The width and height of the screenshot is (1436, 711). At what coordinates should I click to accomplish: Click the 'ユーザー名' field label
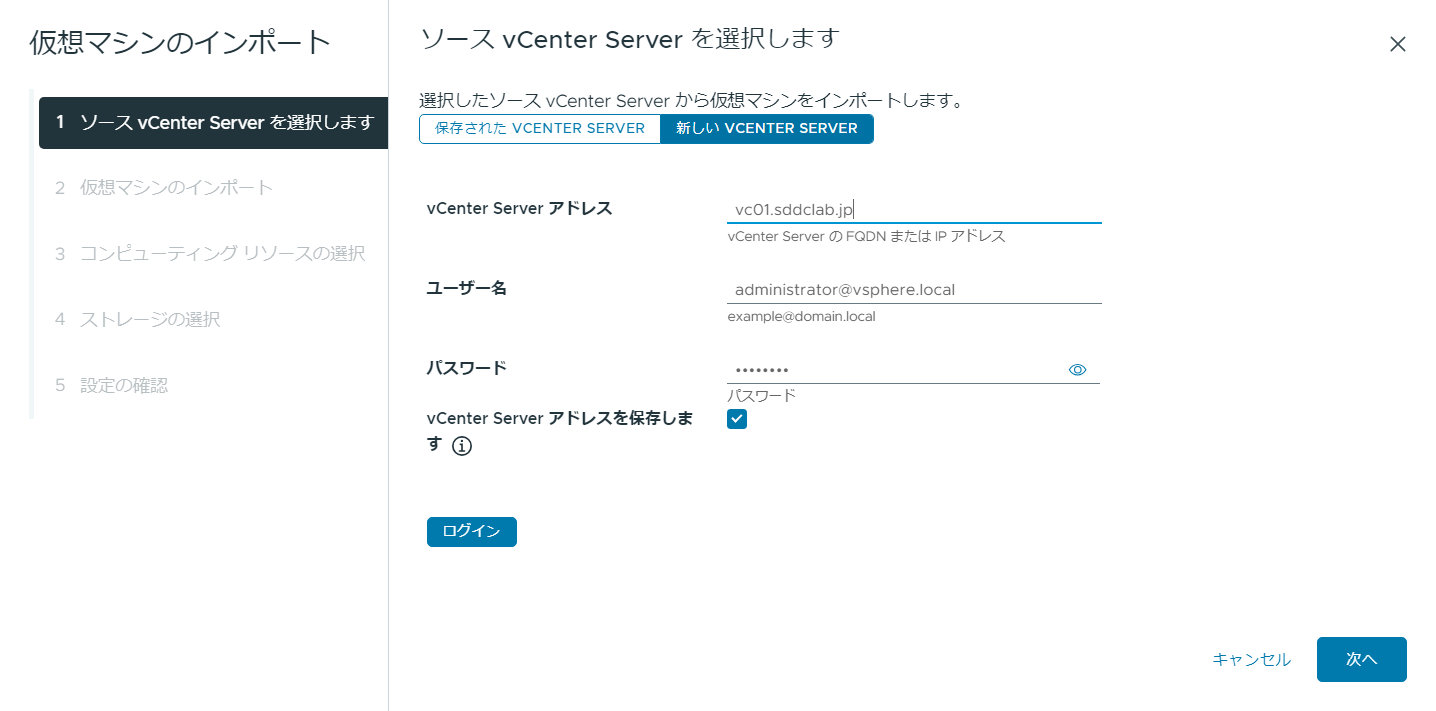tap(467, 288)
